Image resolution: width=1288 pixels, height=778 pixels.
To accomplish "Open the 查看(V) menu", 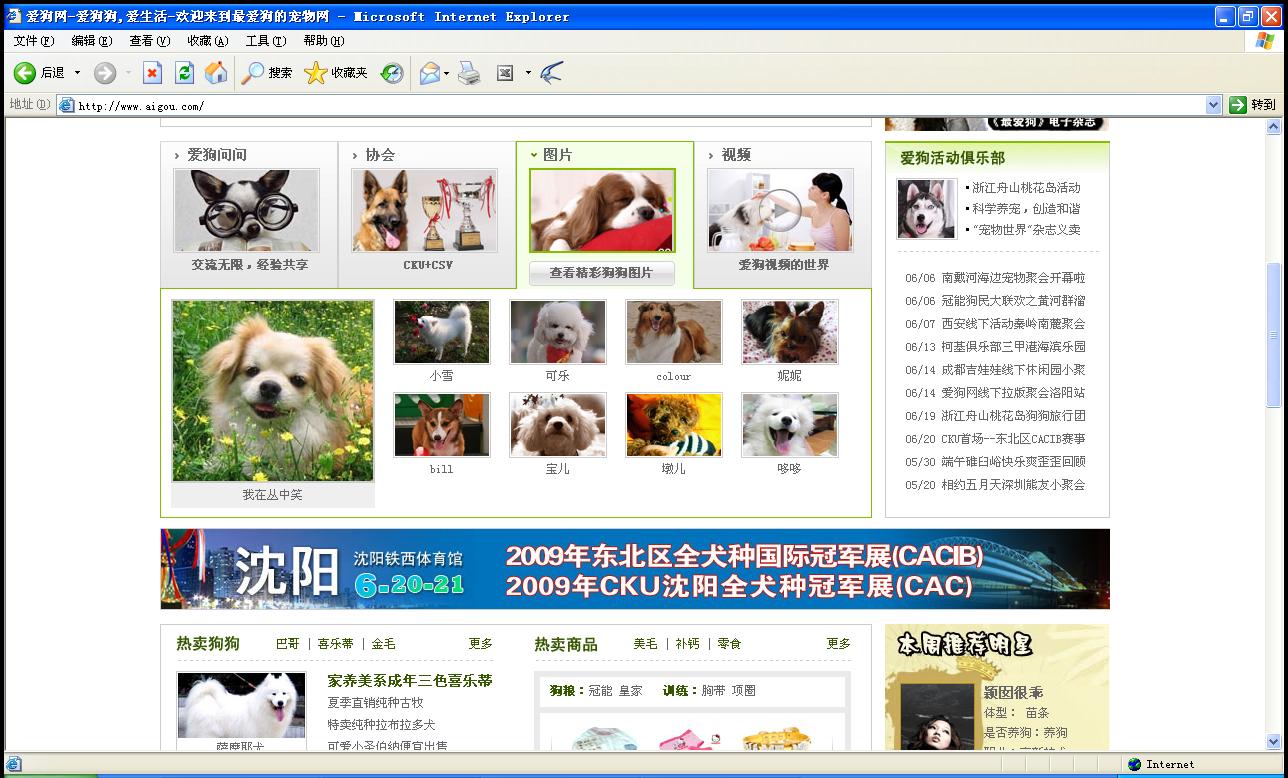I will 149,41.
